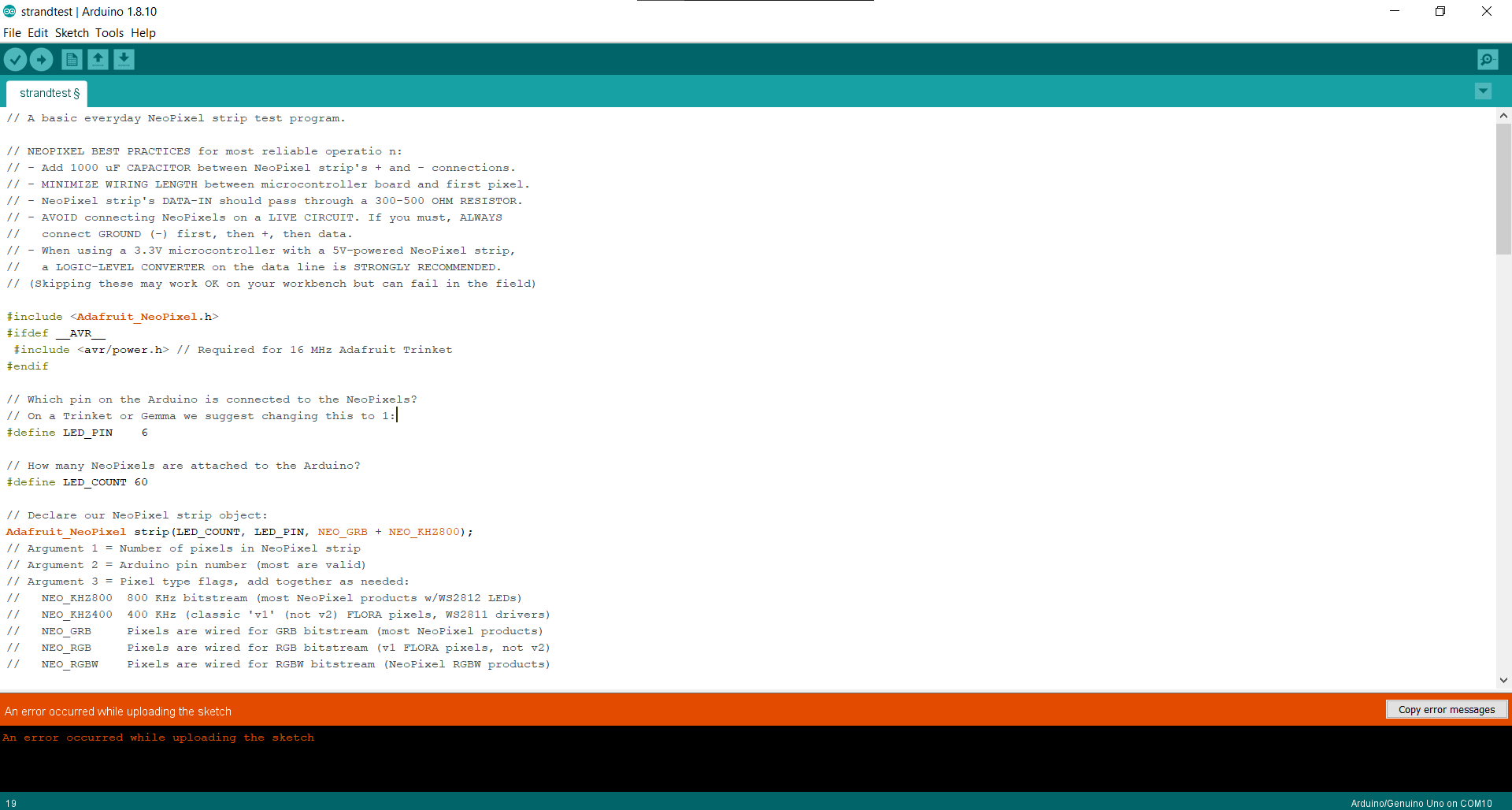Screen dimensions: 1512x810
Task: Open the Sketch menu
Action: (72, 33)
